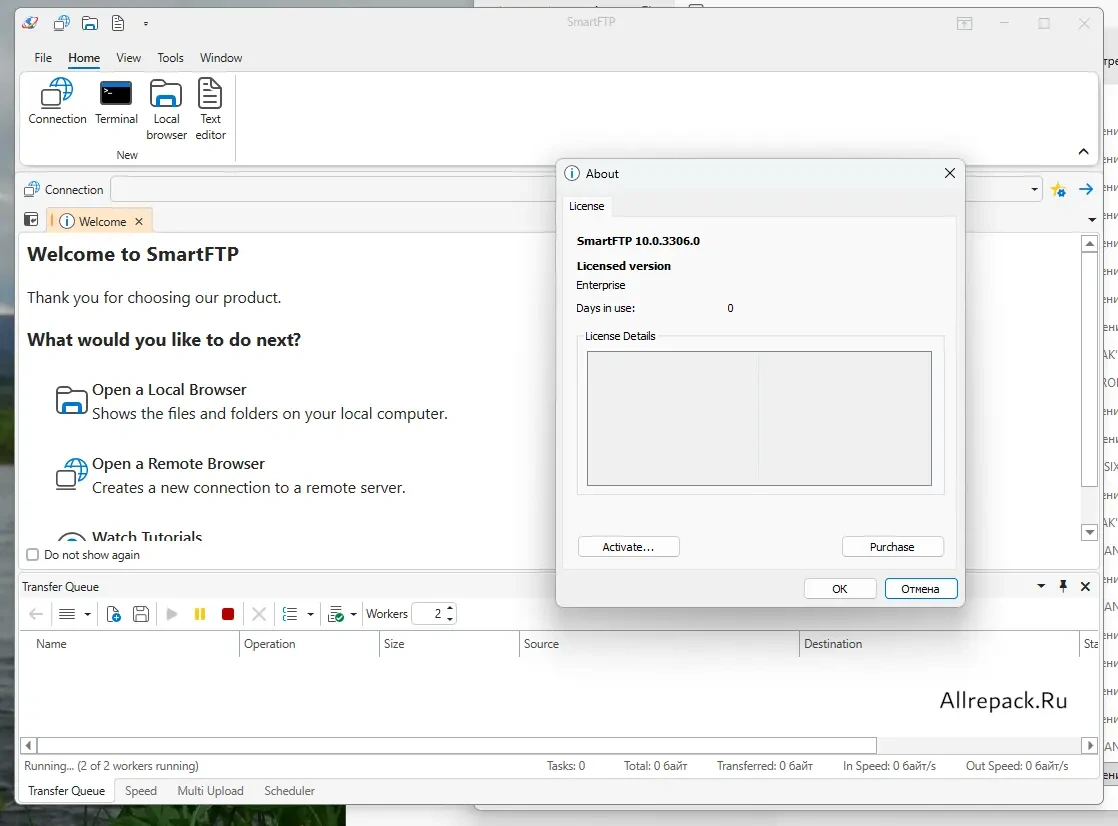Viewport: 1118px width, 826px height.
Task: Check Do not show again
Action: 33,555
